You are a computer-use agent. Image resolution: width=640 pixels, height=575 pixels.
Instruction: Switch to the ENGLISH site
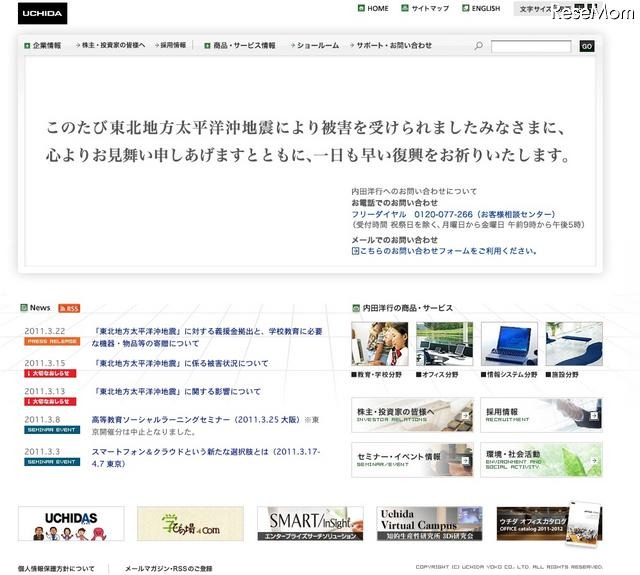481,8
